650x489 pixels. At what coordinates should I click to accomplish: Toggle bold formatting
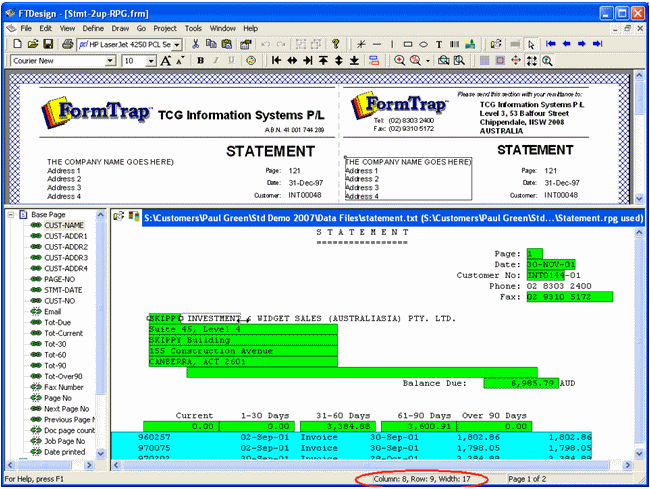[x=201, y=61]
